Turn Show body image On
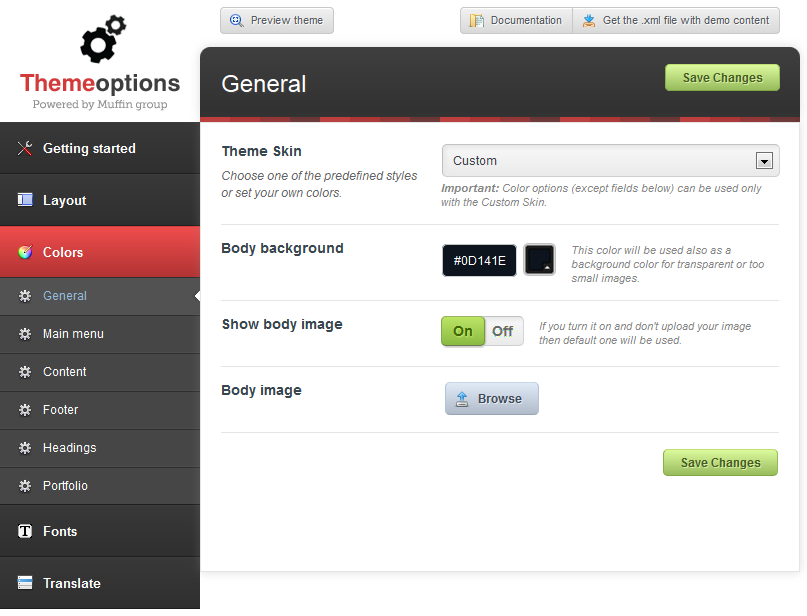The image size is (807, 616). [463, 331]
